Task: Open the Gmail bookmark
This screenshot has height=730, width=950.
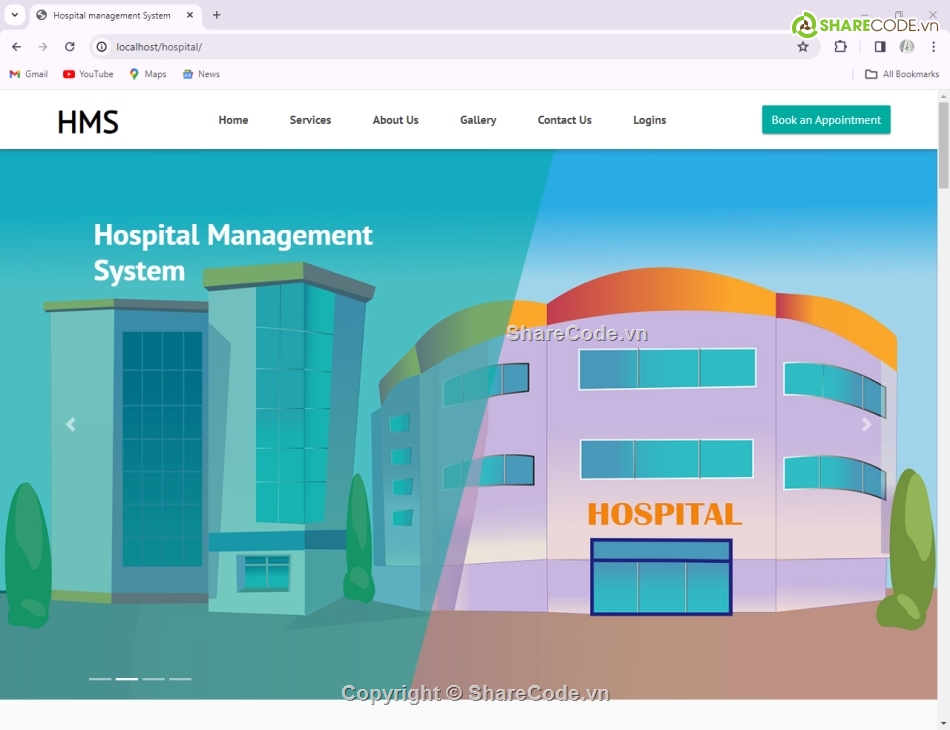Action: click(29, 74)
